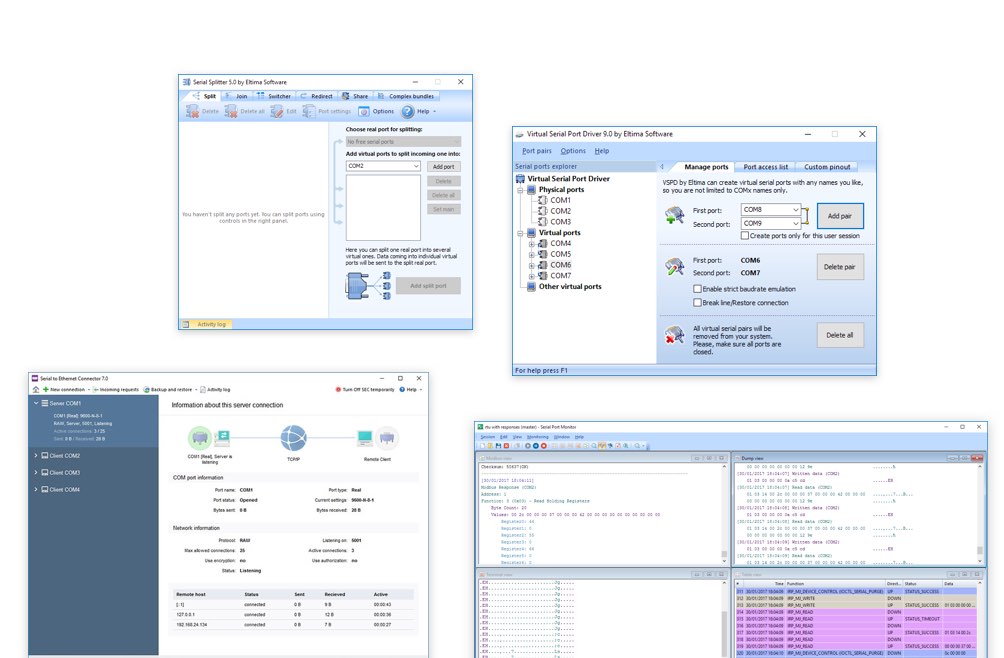This screenshot has height=658, width=1004.
Task: Click the save icon in Serial Port Monitor toolbar
Action: click(x=498, y=445)
